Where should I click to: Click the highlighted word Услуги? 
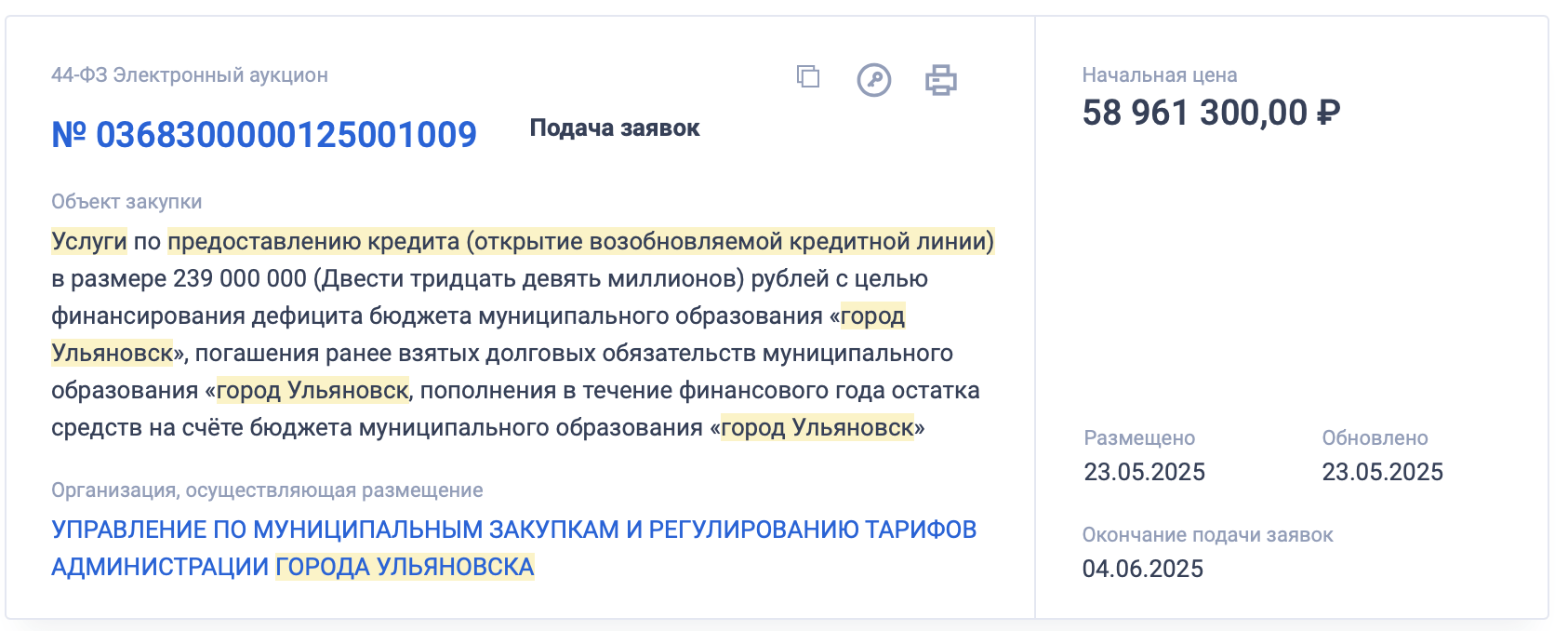89,241
